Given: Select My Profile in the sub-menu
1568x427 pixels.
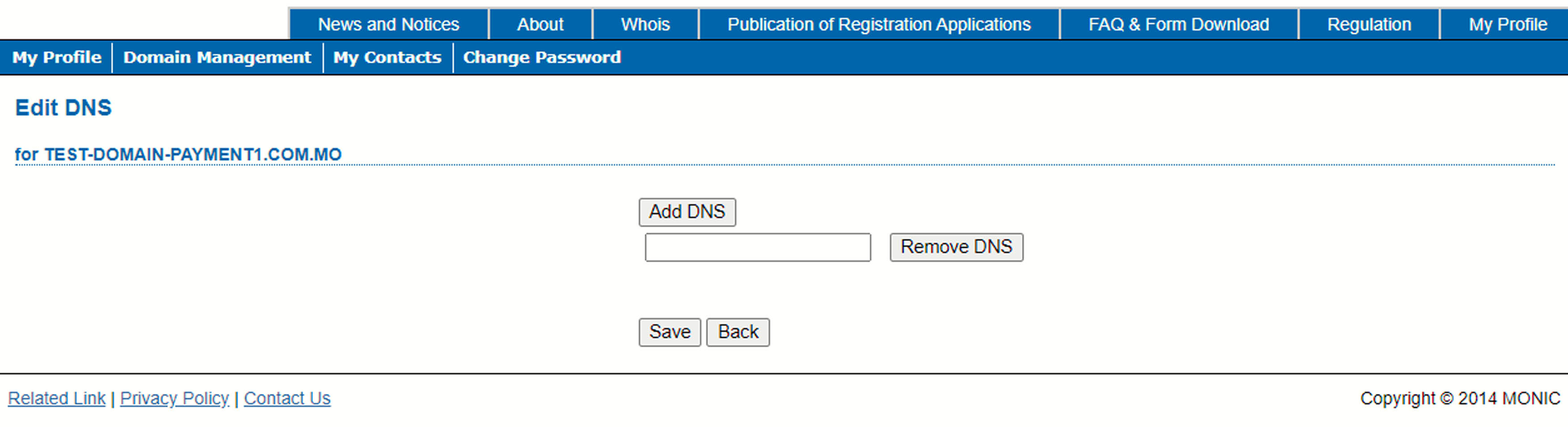Looking at the screenshot, I should tap(57, 57).
